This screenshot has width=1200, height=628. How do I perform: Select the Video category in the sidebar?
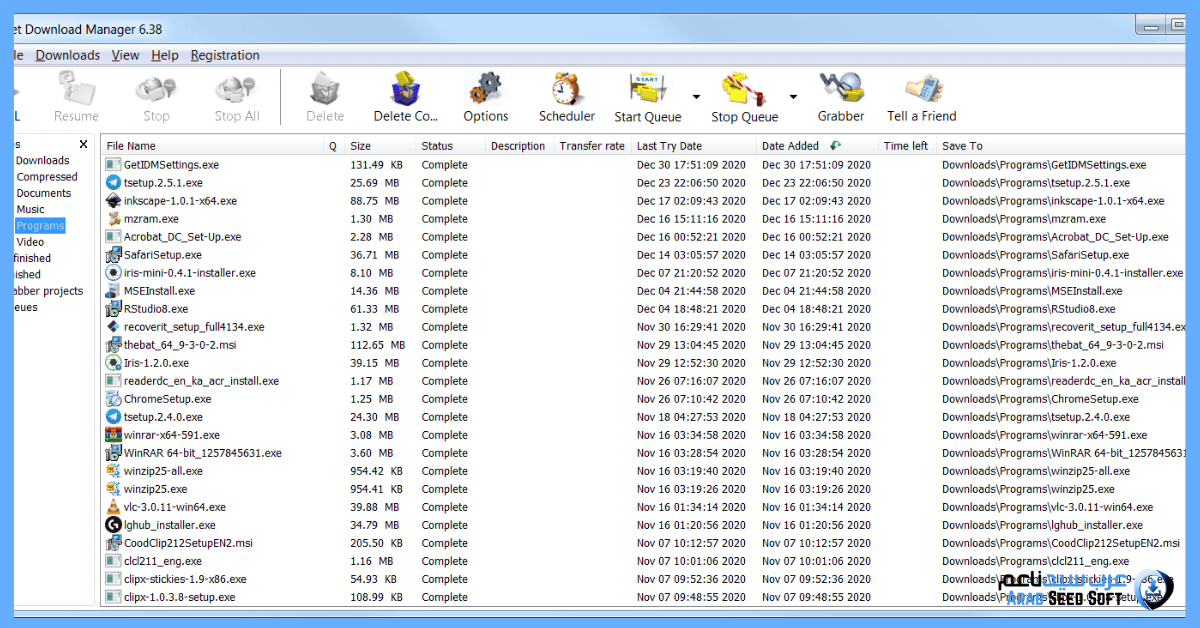pos(32,241)
